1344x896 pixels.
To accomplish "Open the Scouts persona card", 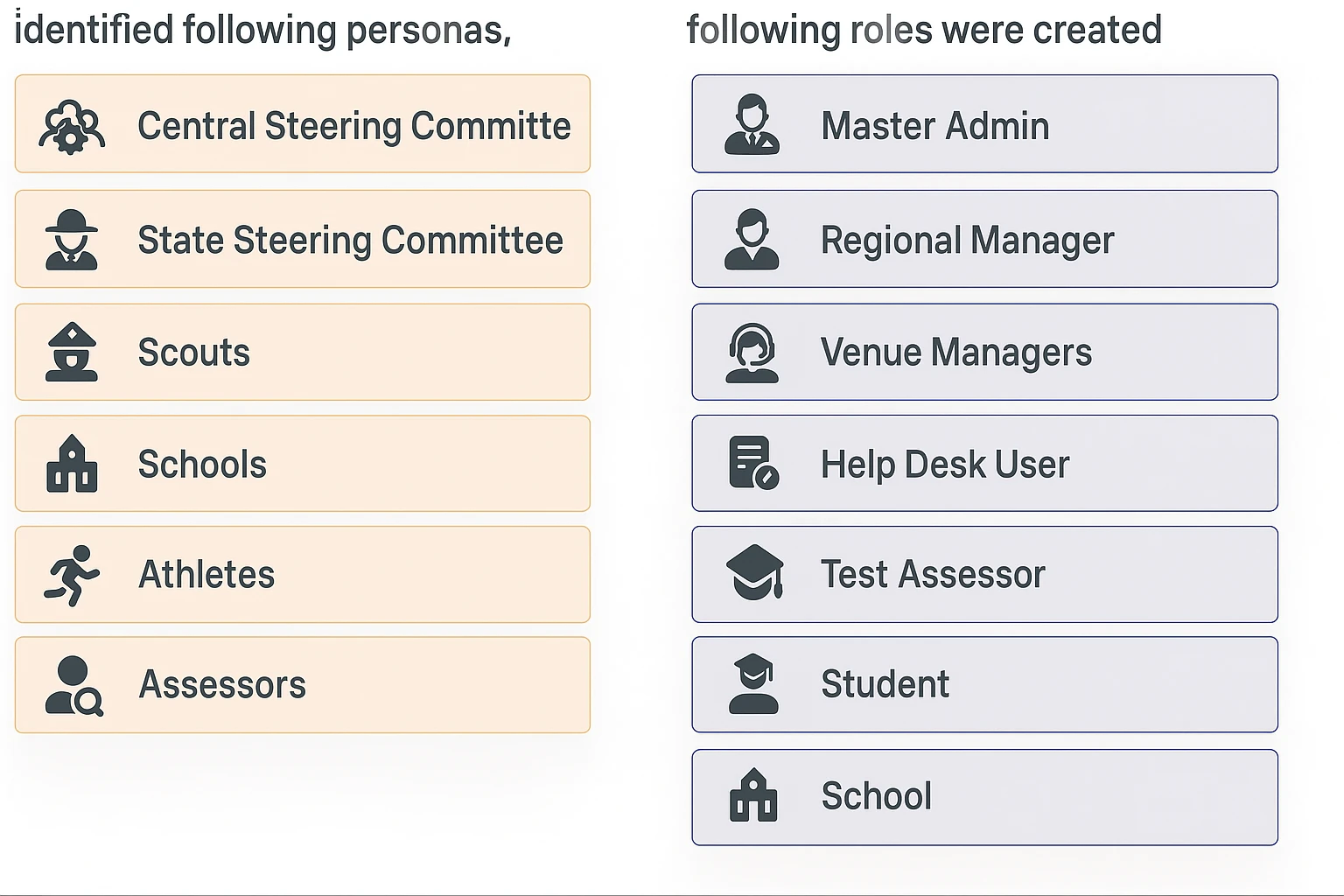I will [302, 352].
